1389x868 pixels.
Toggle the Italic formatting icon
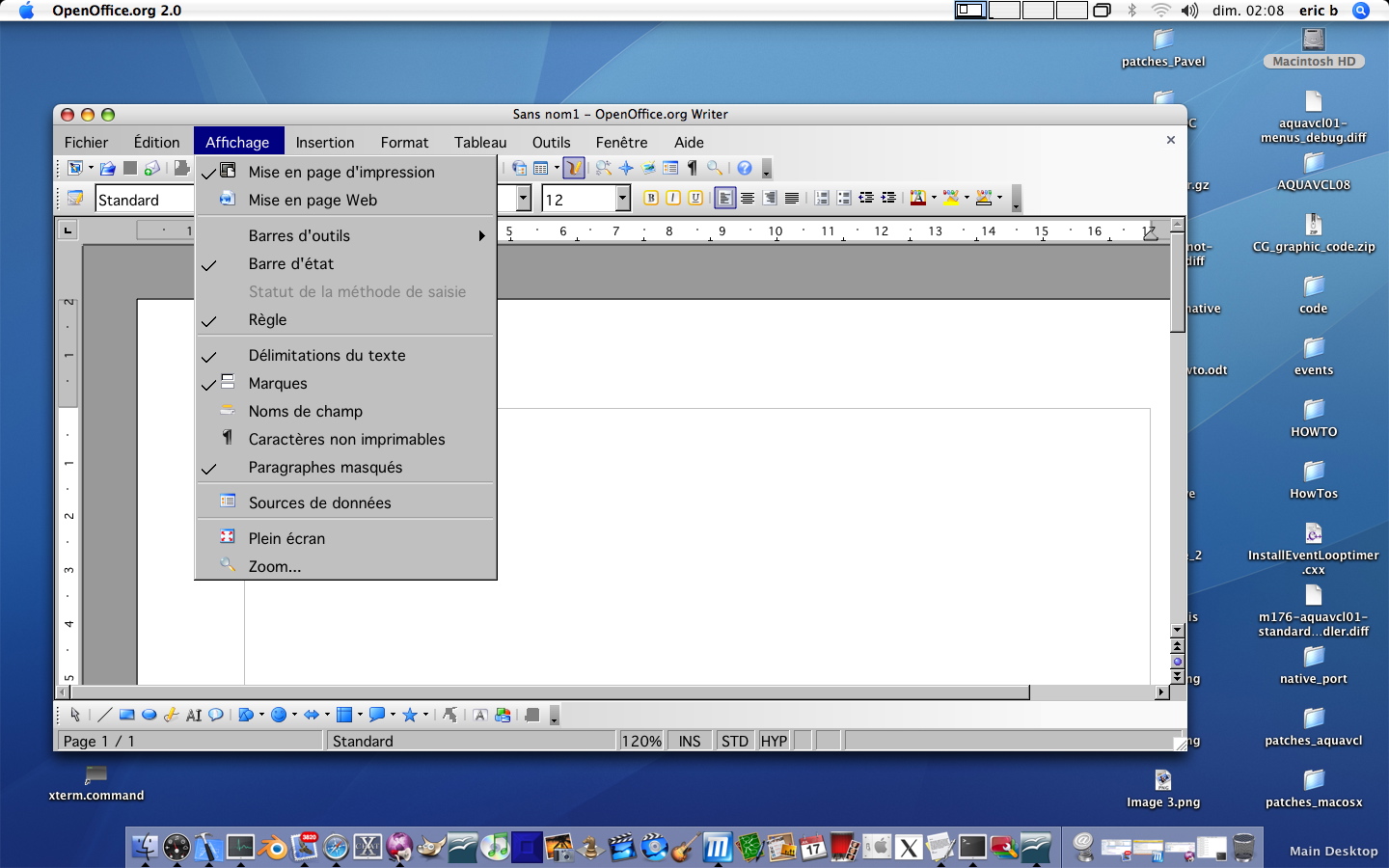(x=673, y=198)
